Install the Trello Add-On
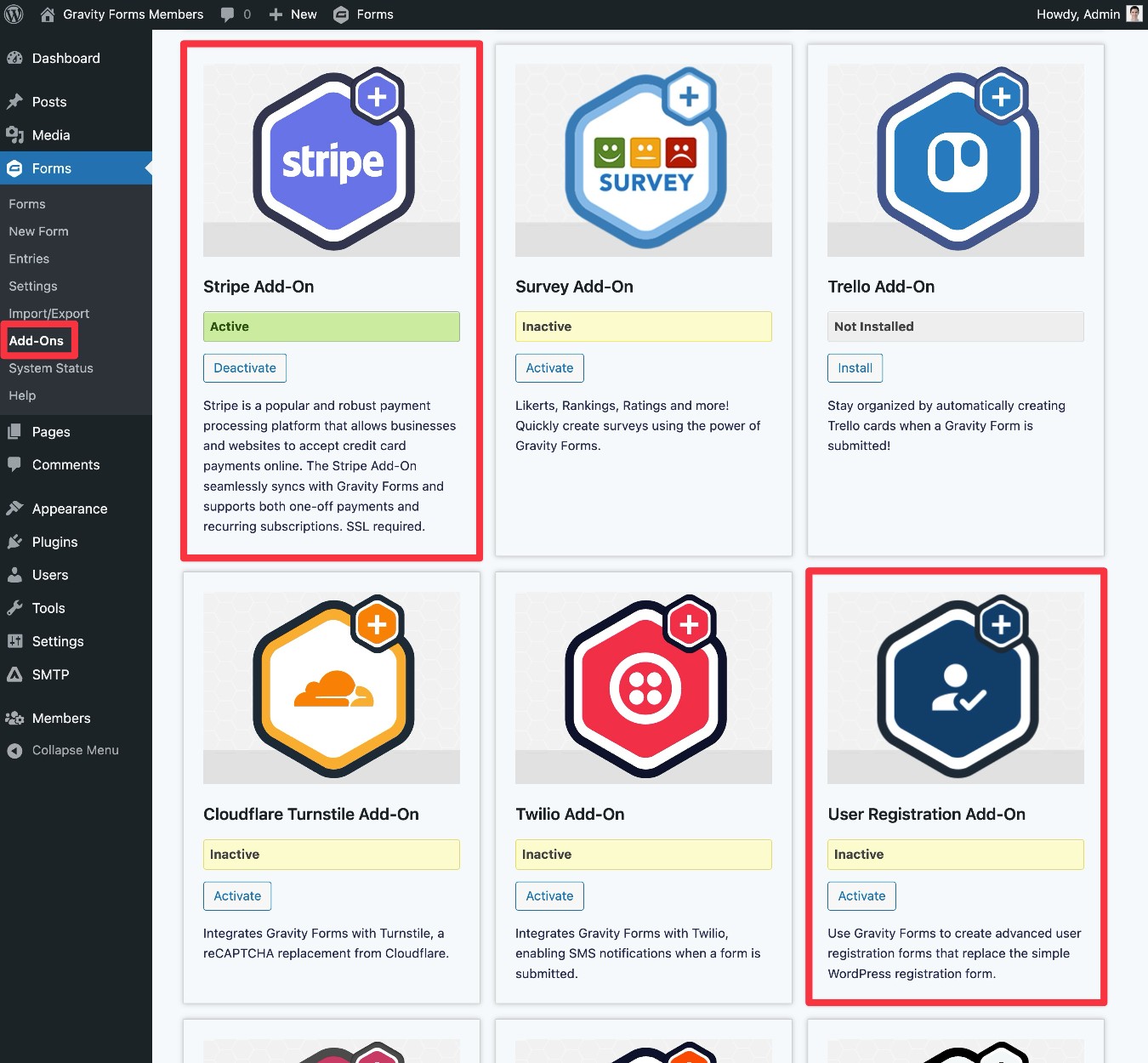This screenshot has width=1148, height=1063. 855,367
